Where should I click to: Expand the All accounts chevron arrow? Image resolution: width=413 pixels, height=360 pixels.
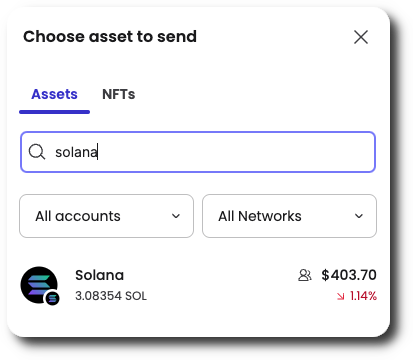tap(176, 216)
